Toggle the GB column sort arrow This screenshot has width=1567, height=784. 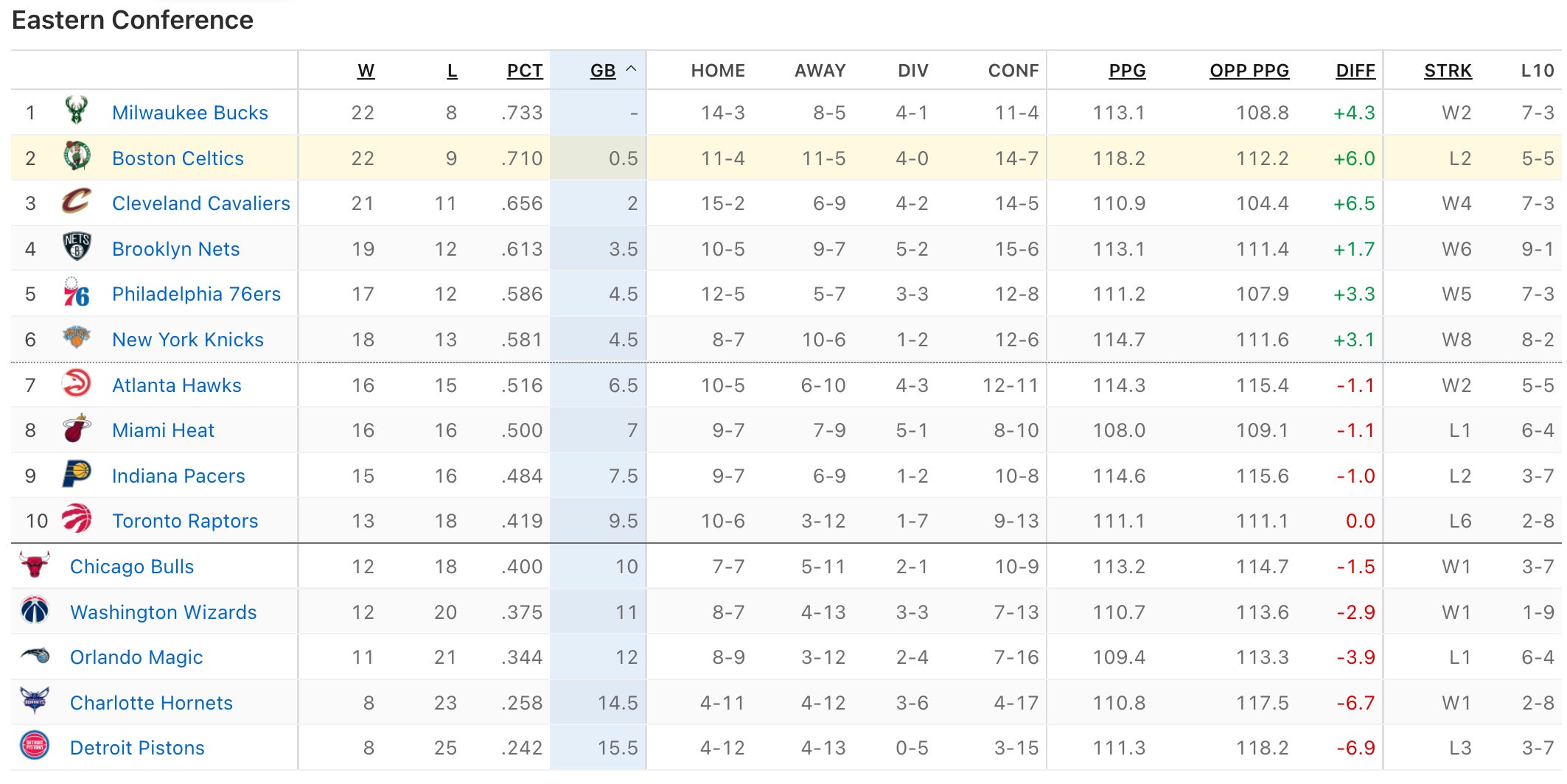(x=631, y=69)
